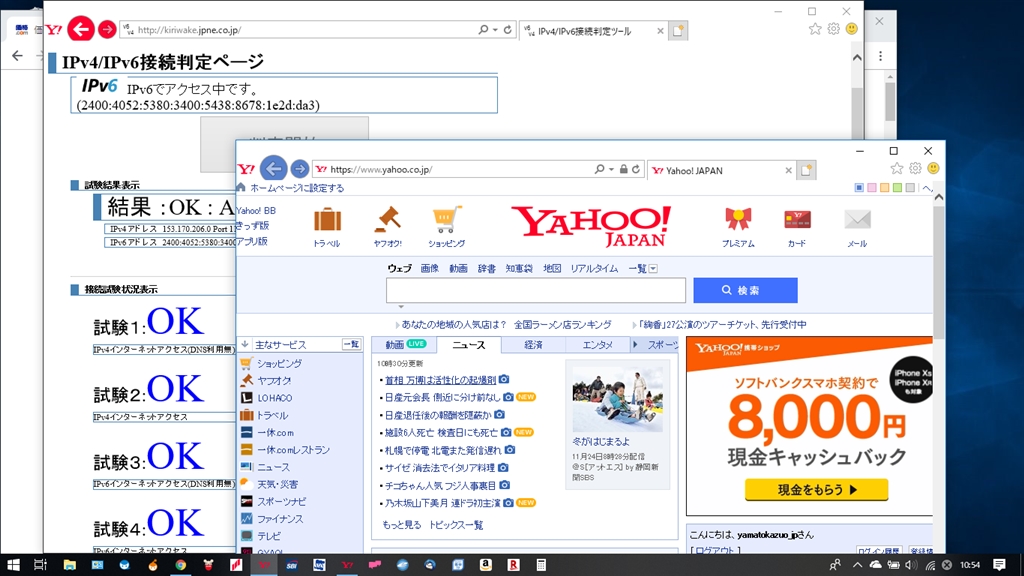The height and width of the screenshot is (576, 1024).
Task: Switch to the エンタメ news tab
Action: pyautogui.click(x=597, y=345)
